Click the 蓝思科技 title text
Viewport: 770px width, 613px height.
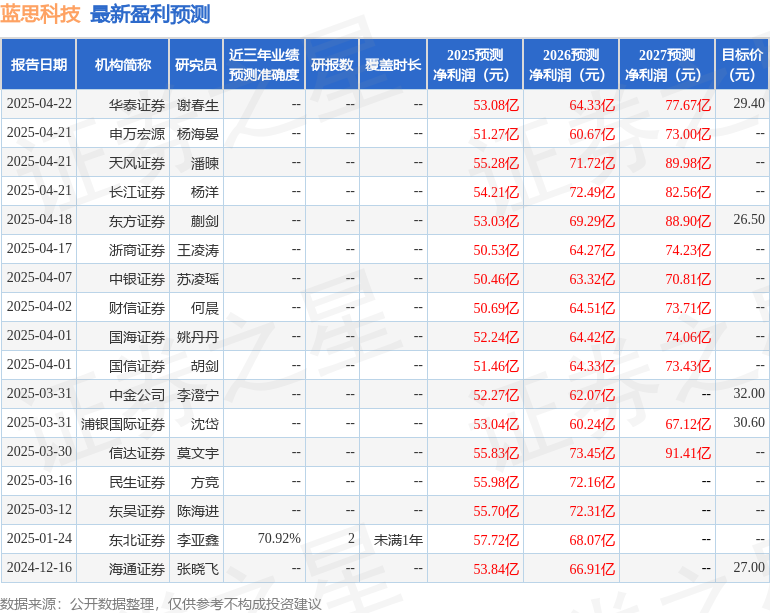[x=40, y=14]
